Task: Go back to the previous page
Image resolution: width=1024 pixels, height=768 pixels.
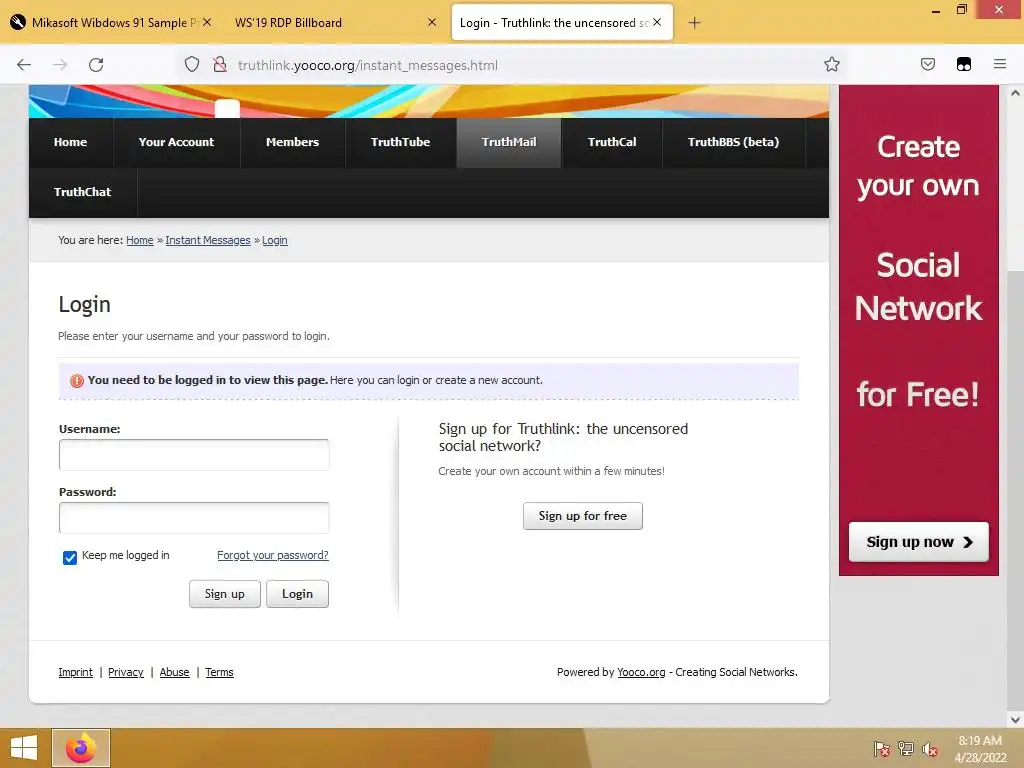Action: click(x=24, y=65)
